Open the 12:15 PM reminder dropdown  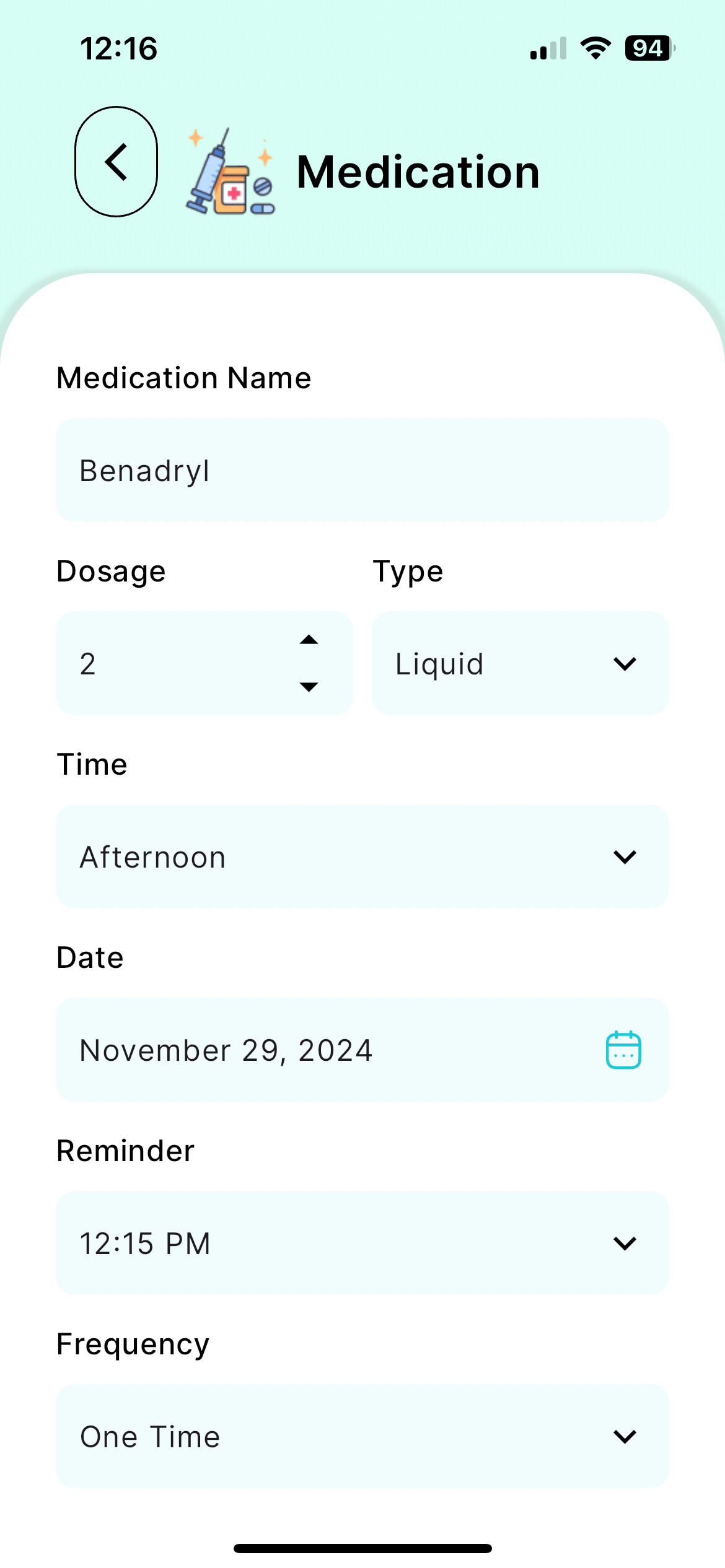click(362, 1243)
